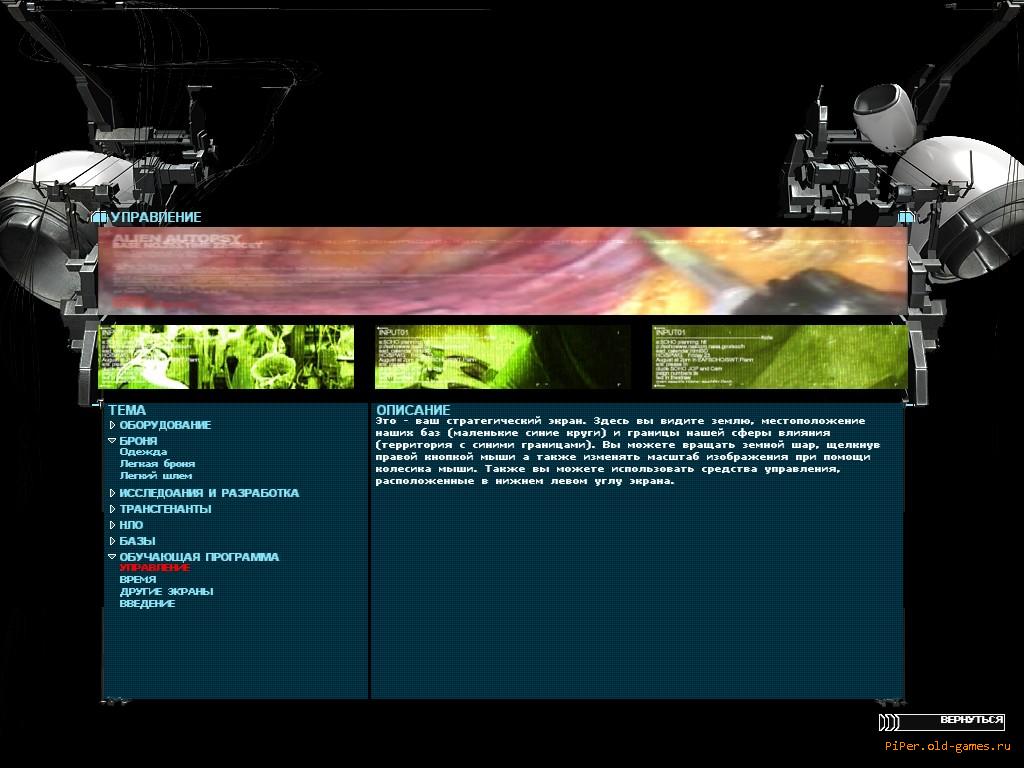Expand the ОБОРУДОВАНИЕ category arrow
The width and height of the screenshot is (1024, 768).
click(x=113, y=425)
